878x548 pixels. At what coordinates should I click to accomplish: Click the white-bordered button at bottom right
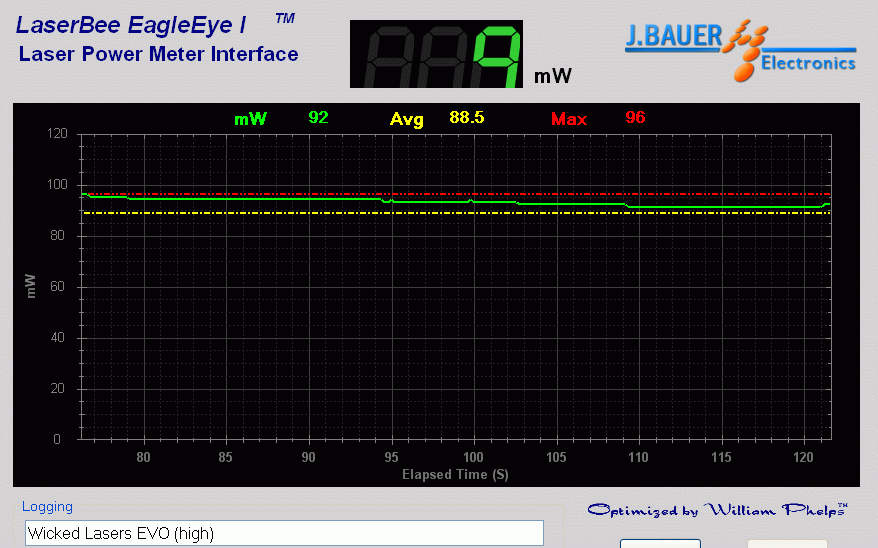point(660,543)
